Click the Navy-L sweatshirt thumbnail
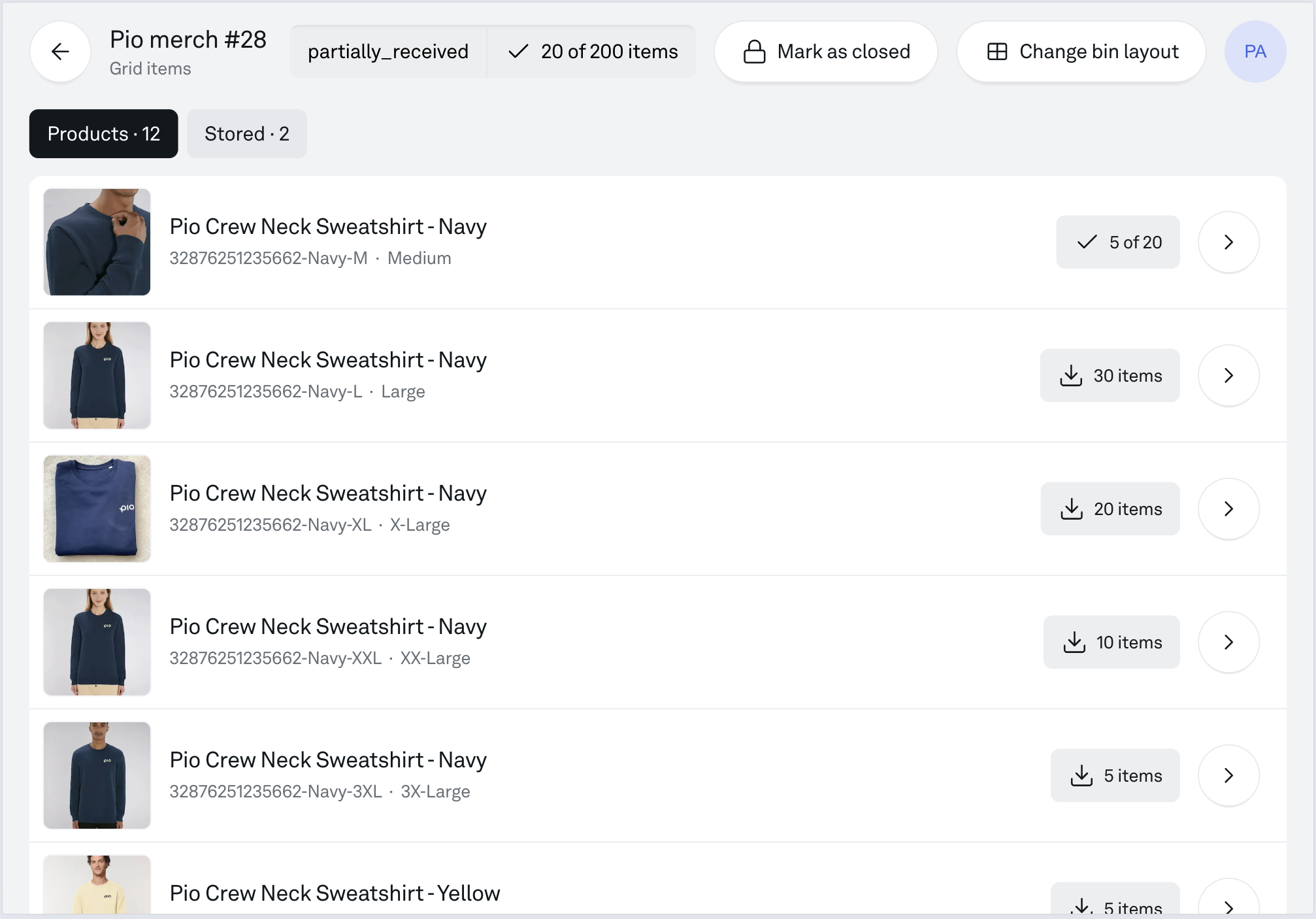Viewport: 1316px width, 919px height. [x=97, y=376]
